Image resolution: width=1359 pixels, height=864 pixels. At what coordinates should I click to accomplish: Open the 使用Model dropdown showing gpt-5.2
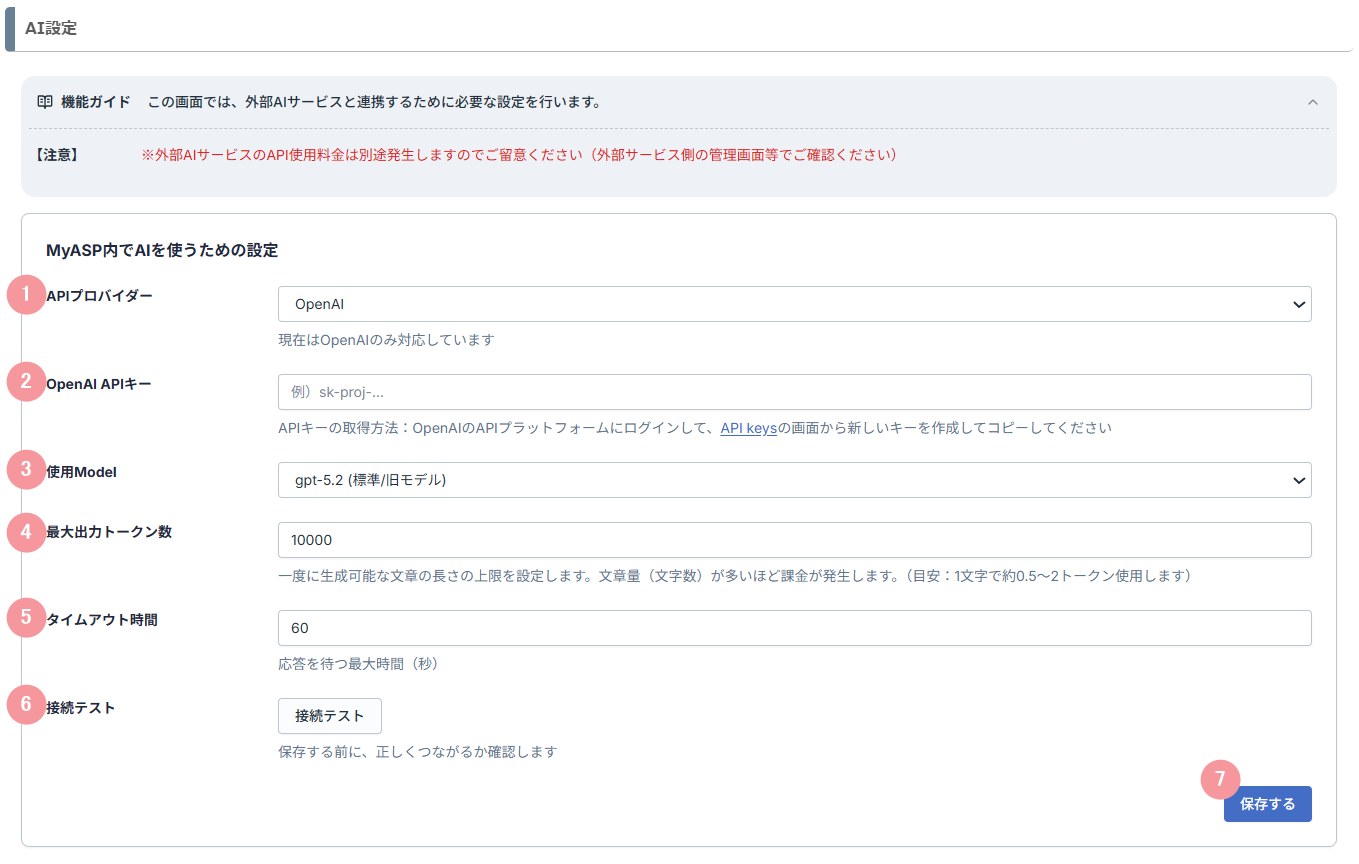coord(794,480)
